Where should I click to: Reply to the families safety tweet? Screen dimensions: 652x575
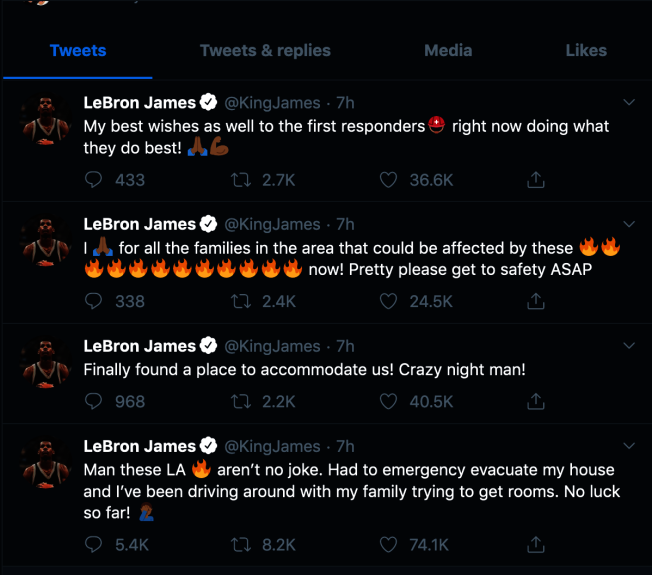tap(93, 301)
